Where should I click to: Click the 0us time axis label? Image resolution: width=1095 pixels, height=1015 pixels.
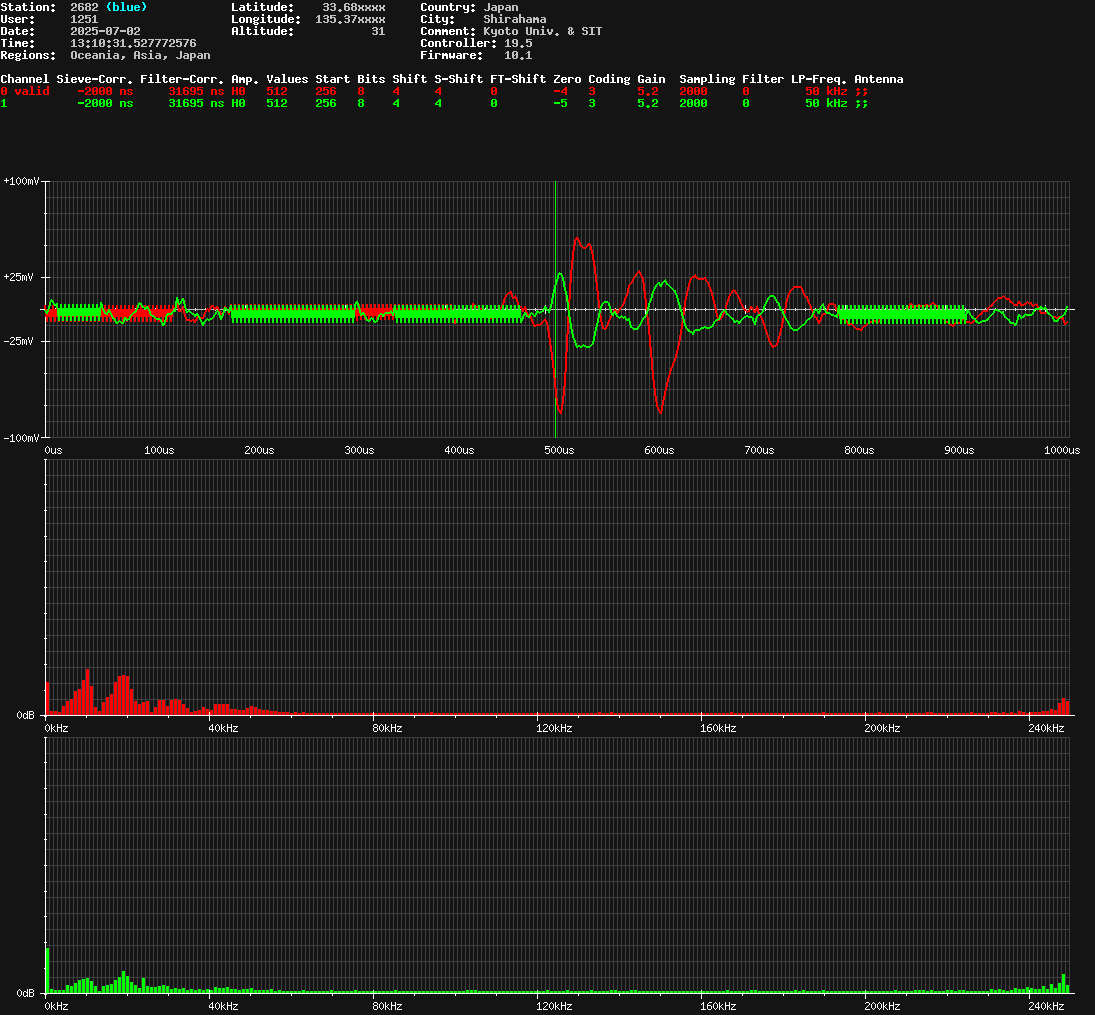pos(53,451)
